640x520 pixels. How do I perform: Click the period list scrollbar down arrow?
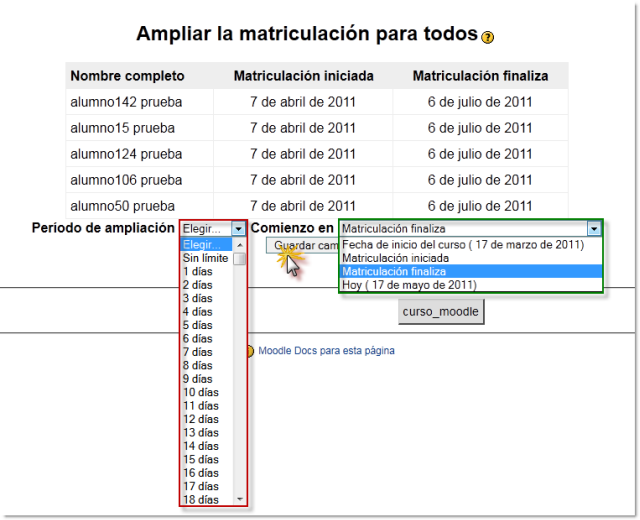tap(239, 498)
